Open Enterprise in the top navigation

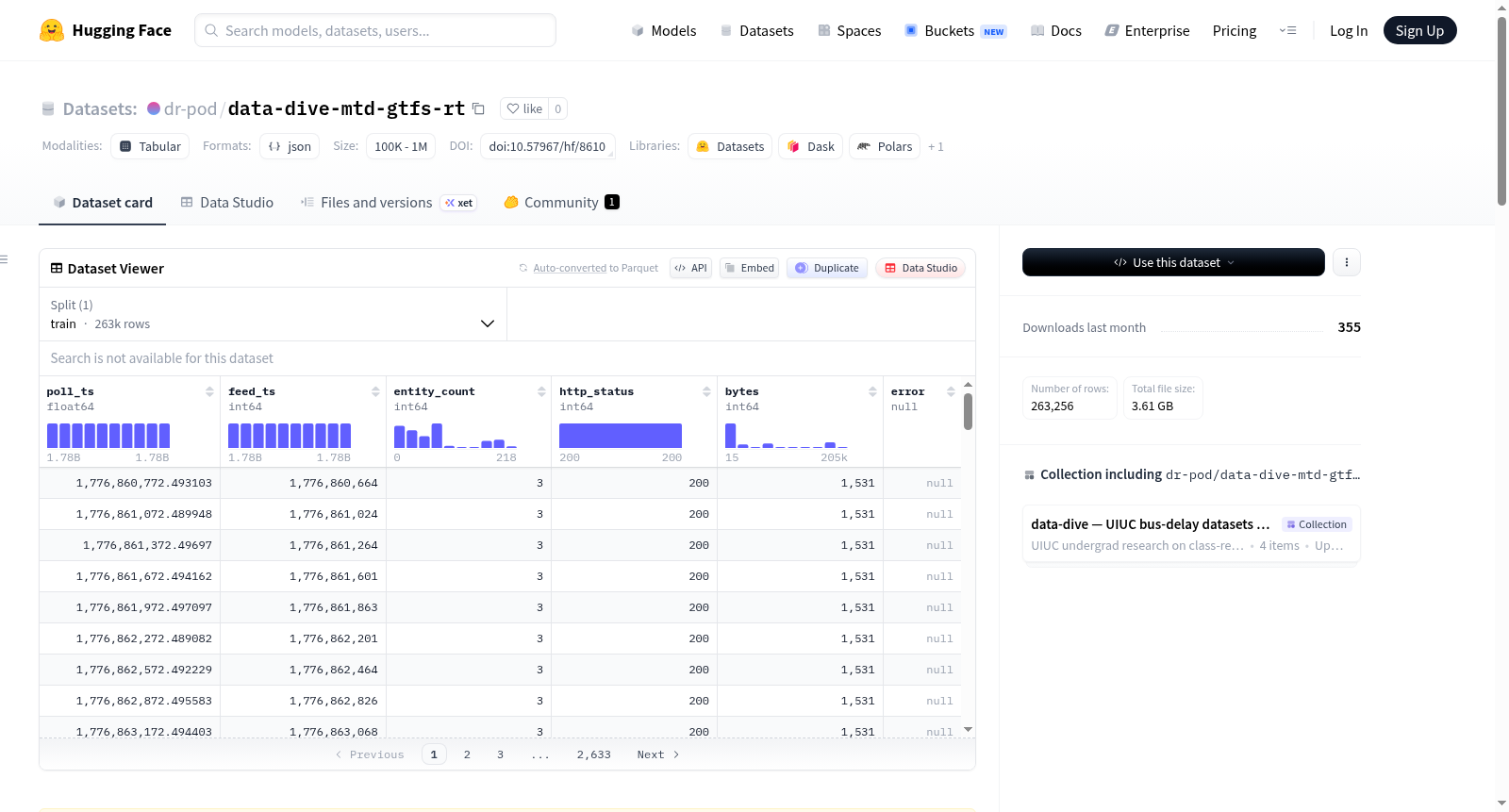click(x=1147, y=30)
